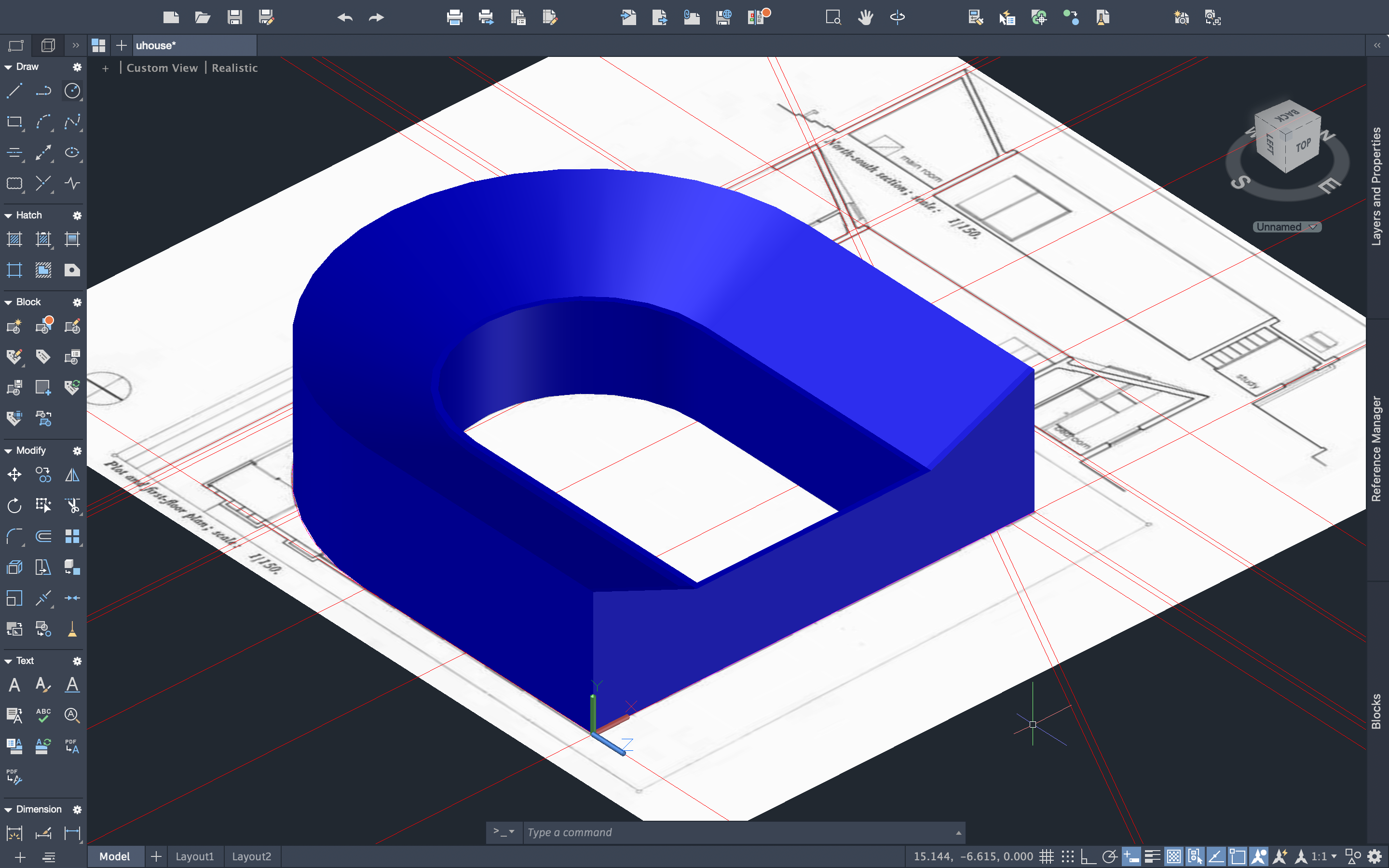Switch to the Layout2 tab
The height and width of the screenshot is (868, 1389).
point(251,856)
